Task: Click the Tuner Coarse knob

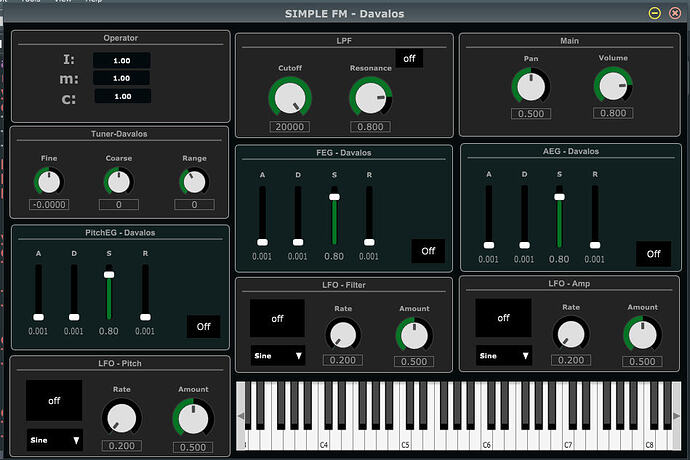Action: click(x=118, y=181)
